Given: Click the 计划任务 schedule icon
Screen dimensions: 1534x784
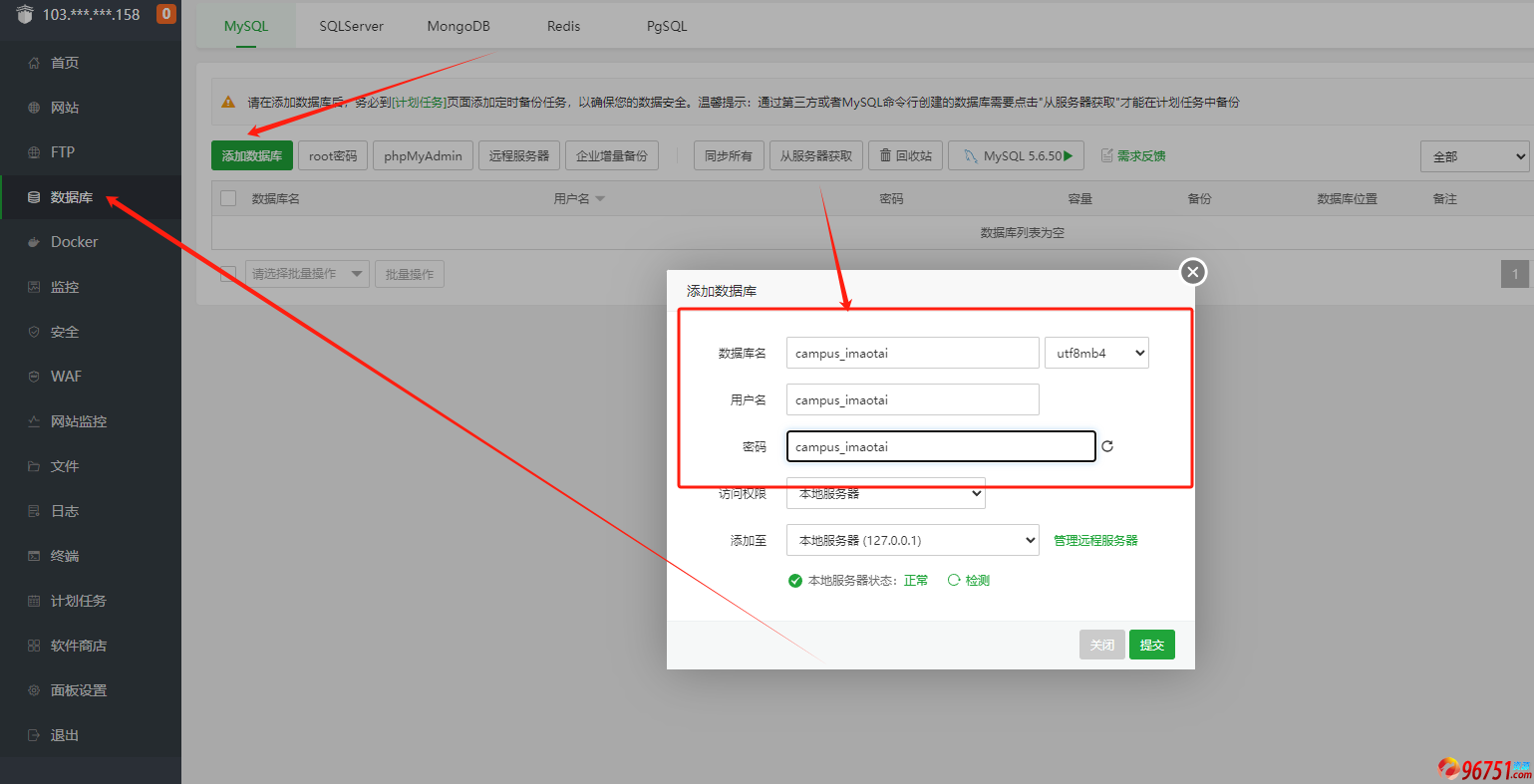Looking at the screenshot, I should [34, 601].
